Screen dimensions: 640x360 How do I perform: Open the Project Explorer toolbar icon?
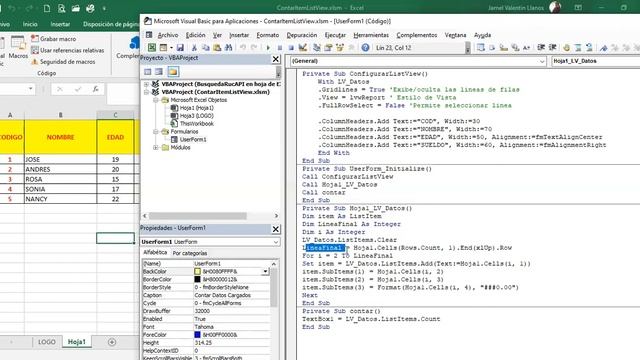click(x=316, y=48)
